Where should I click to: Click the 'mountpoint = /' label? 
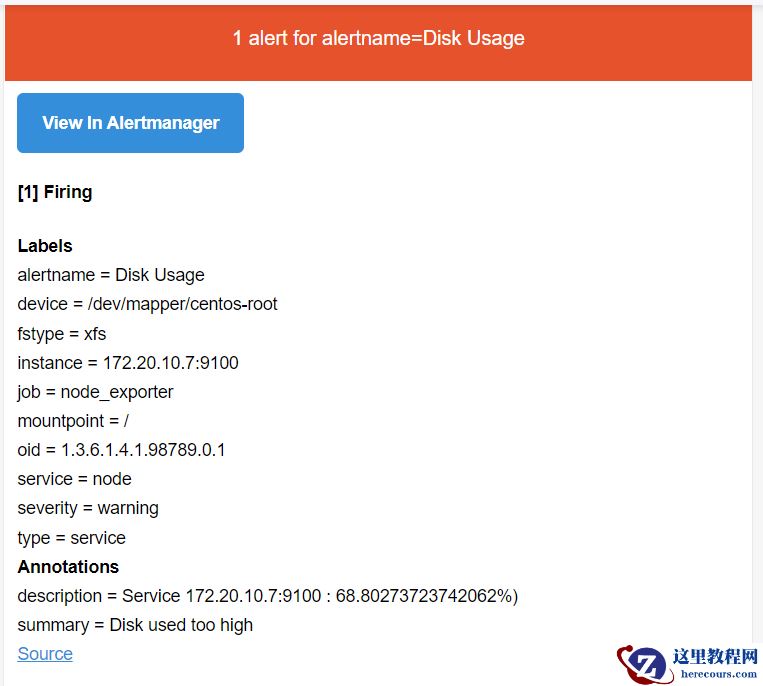pyautogui.click(x=73, y=421)
